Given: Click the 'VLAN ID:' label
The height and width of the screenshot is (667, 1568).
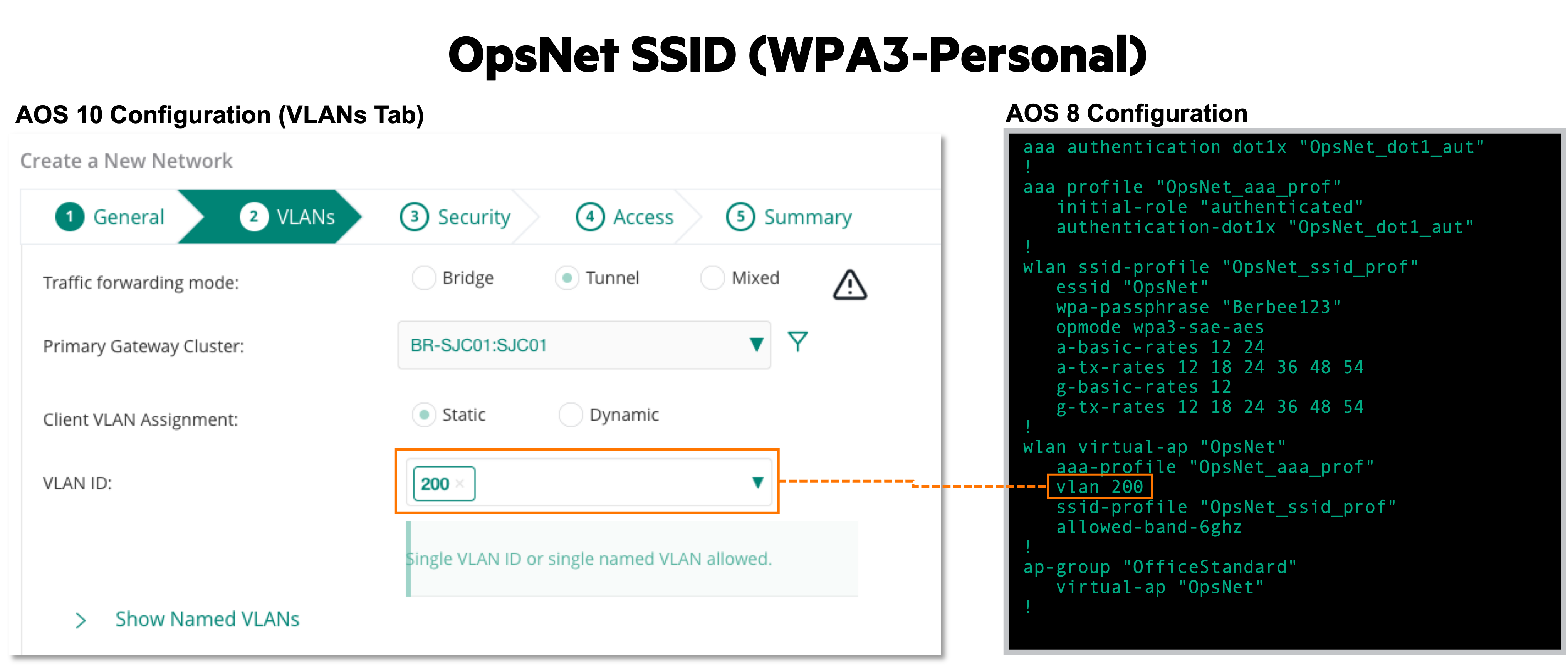Looking at the screenshot, I should [x=77, y=483].
